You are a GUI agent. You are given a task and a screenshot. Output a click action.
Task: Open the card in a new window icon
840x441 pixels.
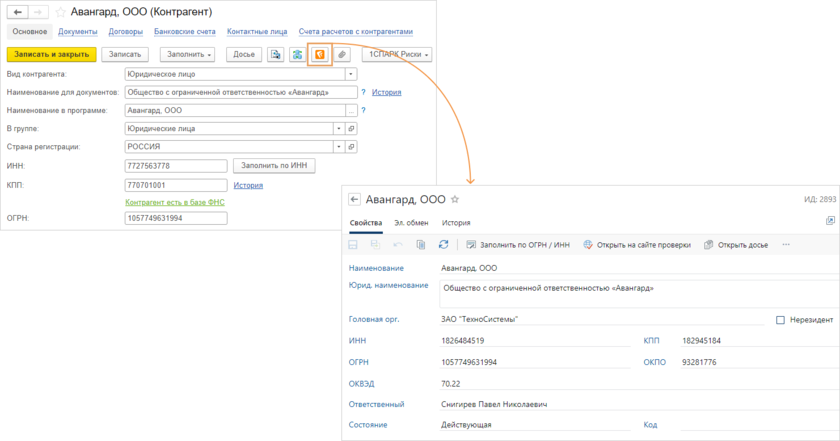coord(829,221)
